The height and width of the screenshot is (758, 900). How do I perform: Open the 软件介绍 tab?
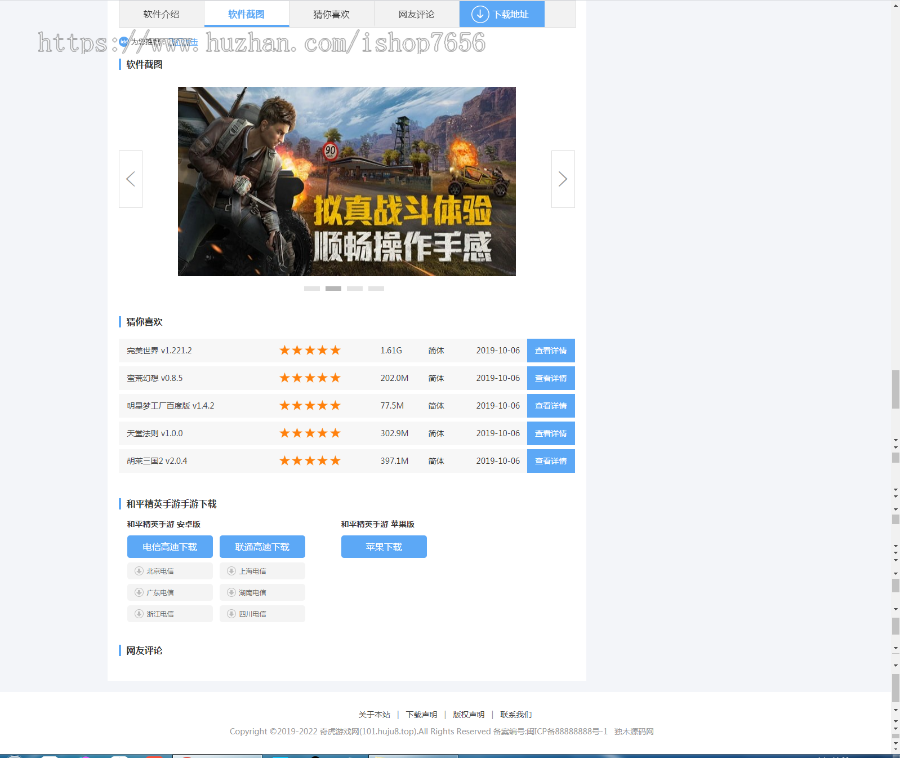tap(162, 14)
